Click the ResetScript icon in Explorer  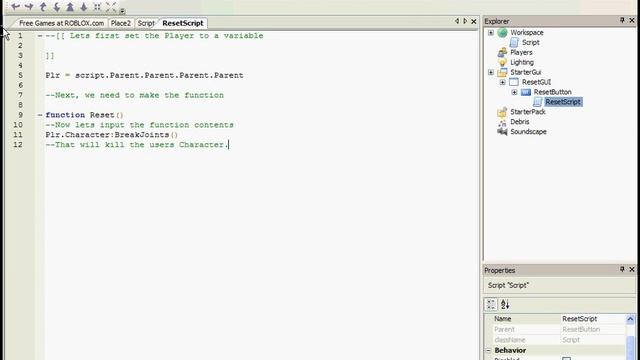coord(538,102)
